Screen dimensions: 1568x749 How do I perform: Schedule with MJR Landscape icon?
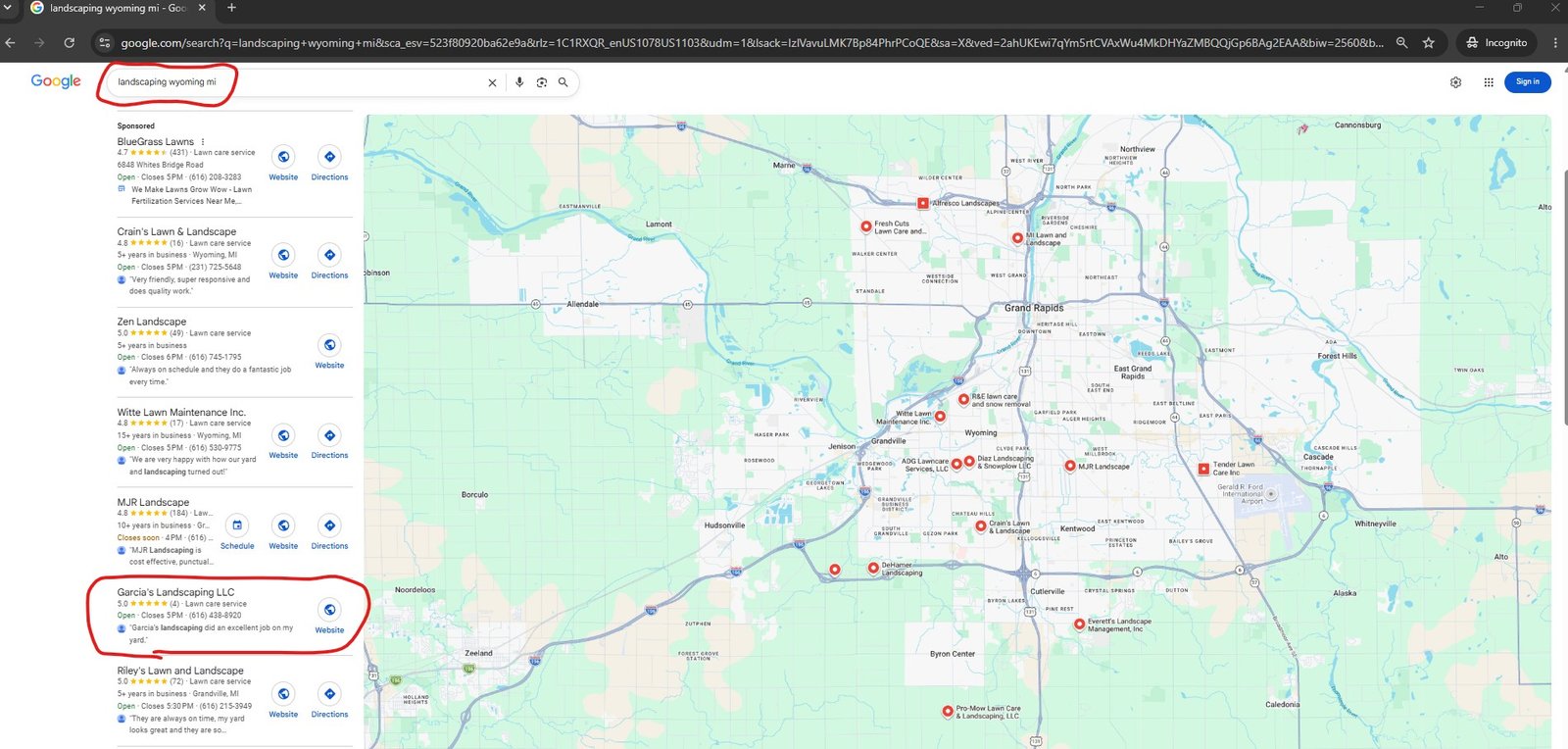[x=237, y=525]
